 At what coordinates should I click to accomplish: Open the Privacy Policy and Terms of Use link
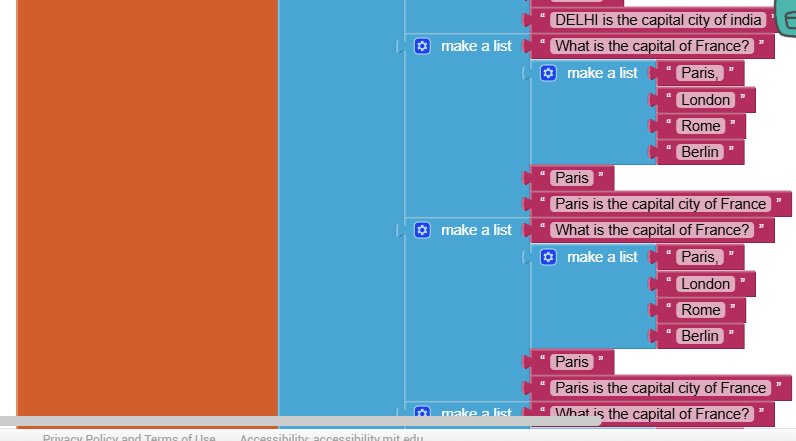(x=129, y=437)
